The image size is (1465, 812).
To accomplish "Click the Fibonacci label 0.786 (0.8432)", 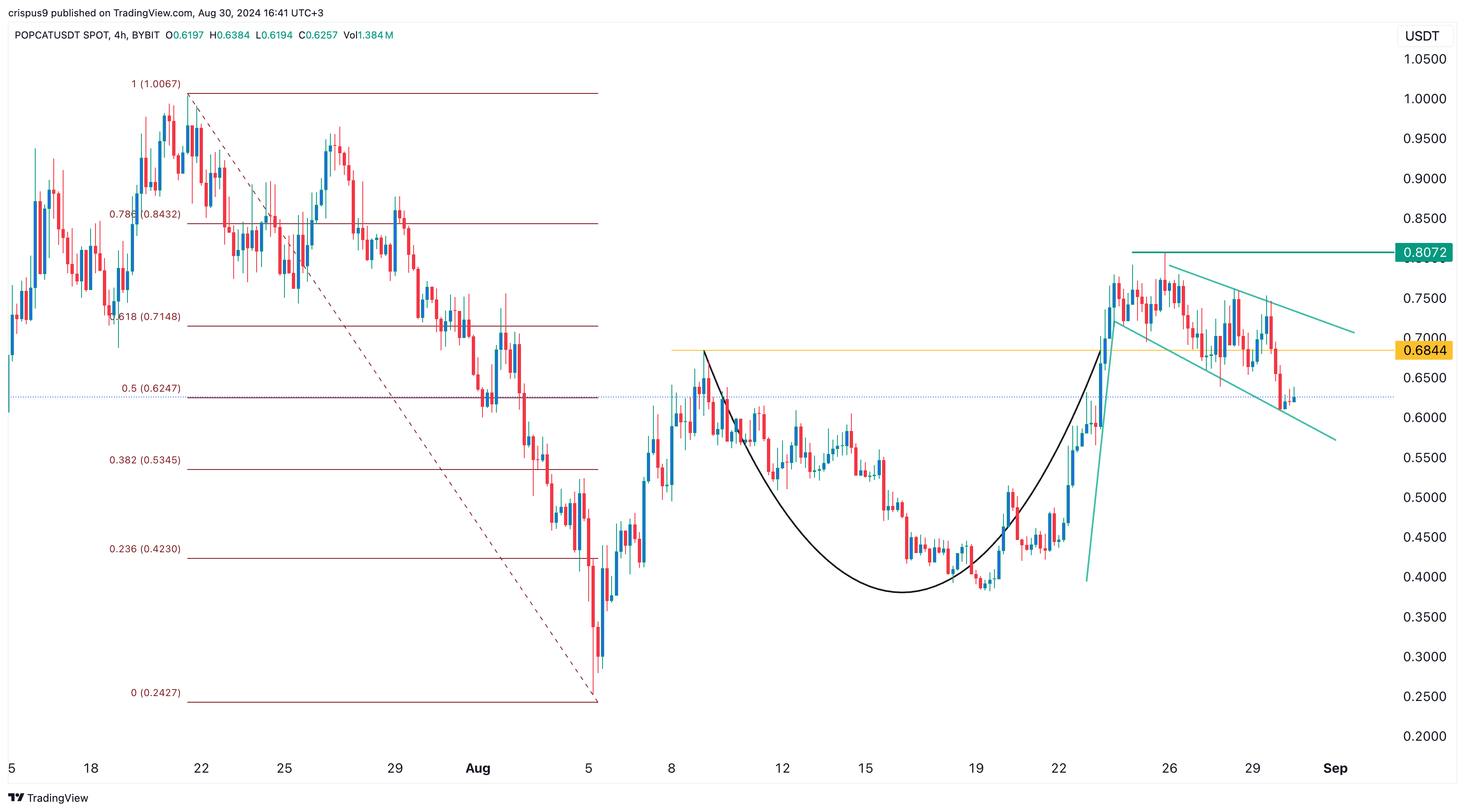I will pos(145,214).
